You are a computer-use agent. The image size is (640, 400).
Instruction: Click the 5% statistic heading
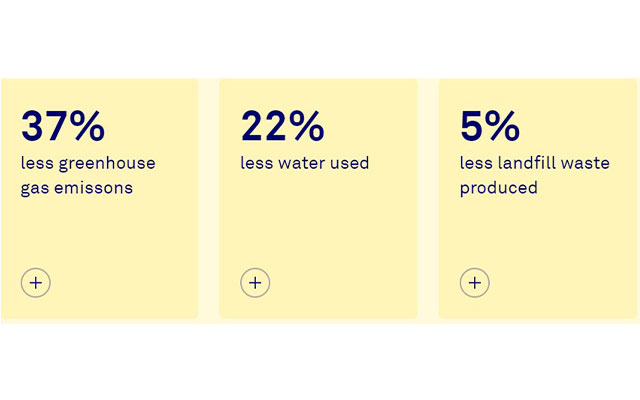(490, 126)
